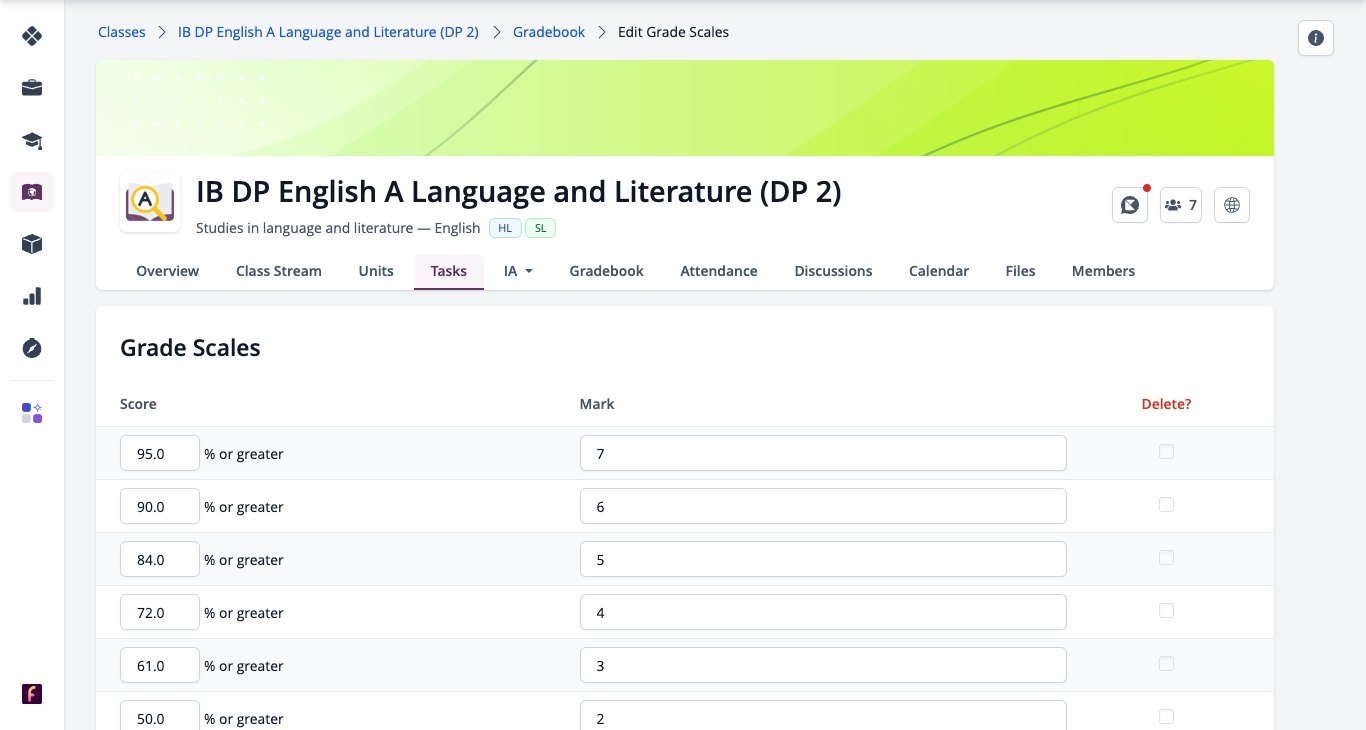Click the mark field containing 4
Viewport: 1366px width, 730px height.
click(x=823, y=612)
